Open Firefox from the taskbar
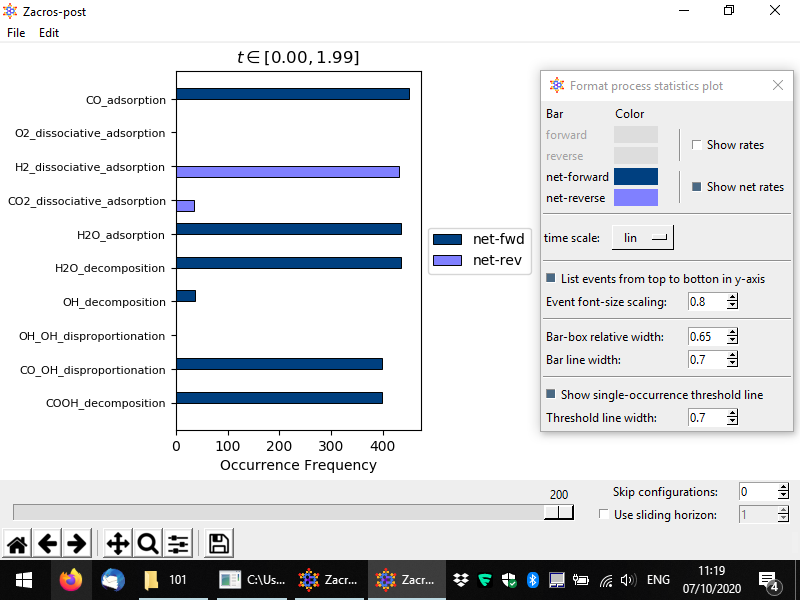800x600 pixels. 70,580
